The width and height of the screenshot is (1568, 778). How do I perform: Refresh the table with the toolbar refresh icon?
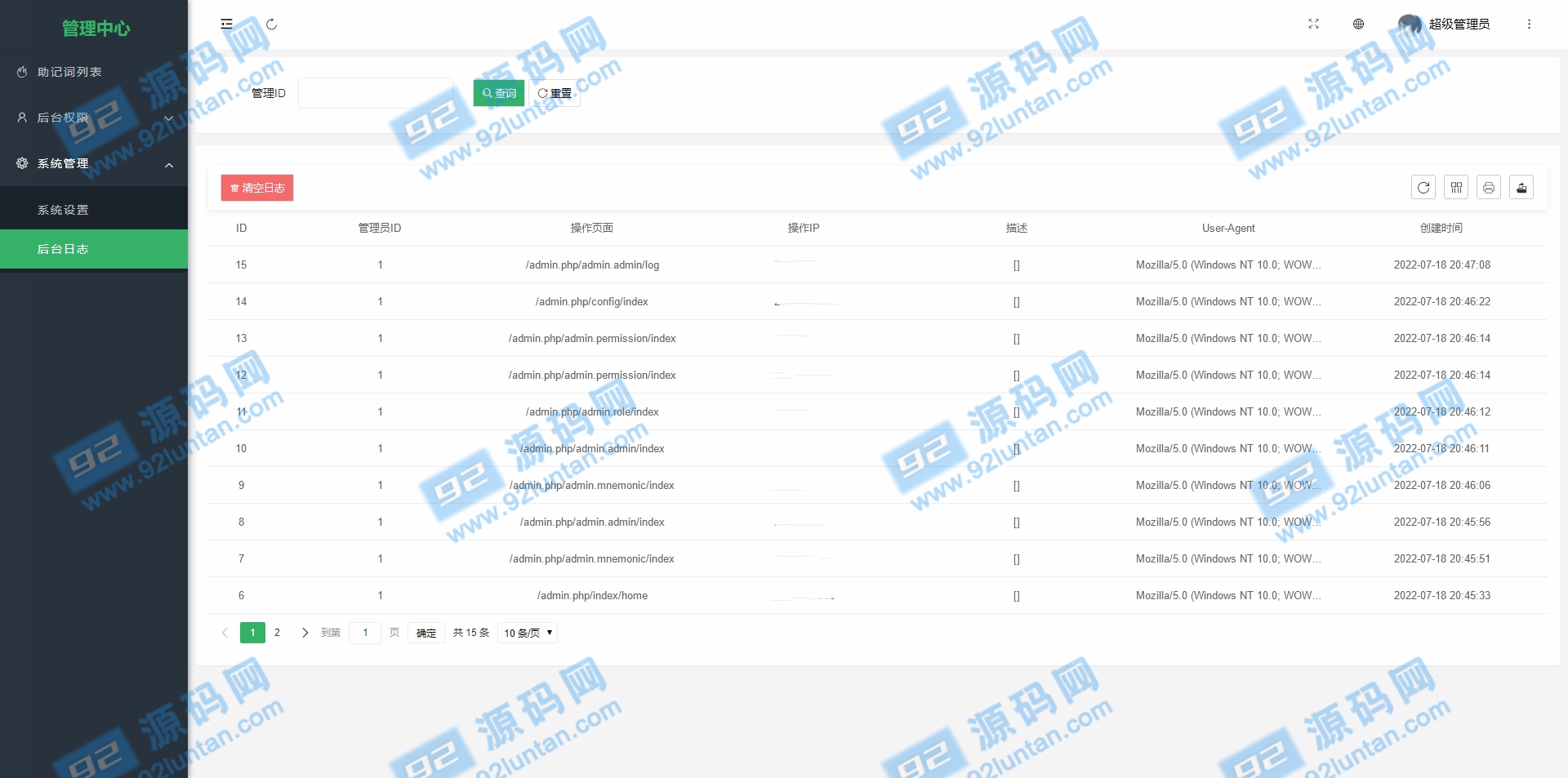(1423, 188)
